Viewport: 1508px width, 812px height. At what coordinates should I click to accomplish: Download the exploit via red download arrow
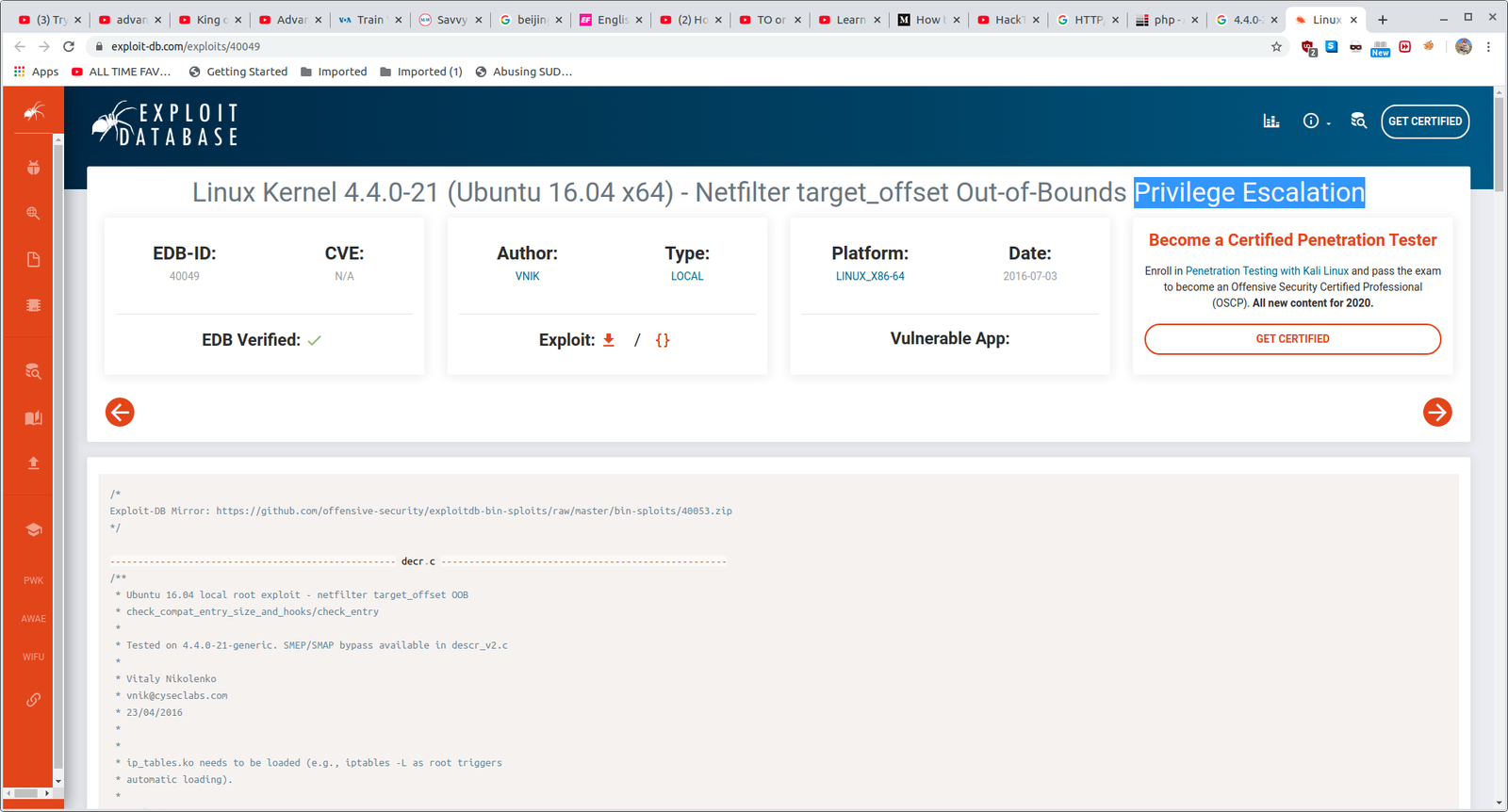pyautogui.click(x=609, y=340)
